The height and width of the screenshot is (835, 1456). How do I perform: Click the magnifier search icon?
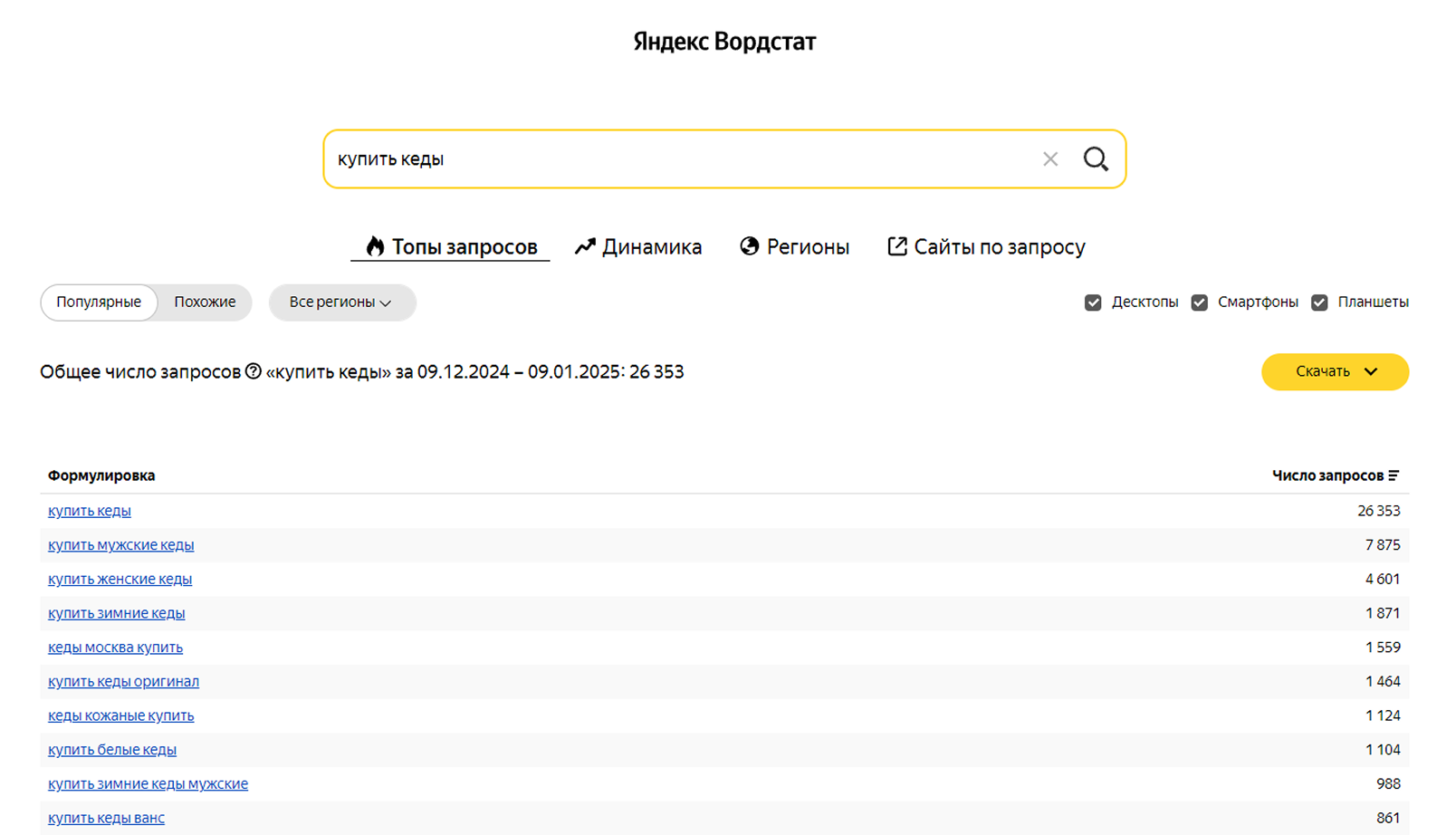click(1096, 159)
